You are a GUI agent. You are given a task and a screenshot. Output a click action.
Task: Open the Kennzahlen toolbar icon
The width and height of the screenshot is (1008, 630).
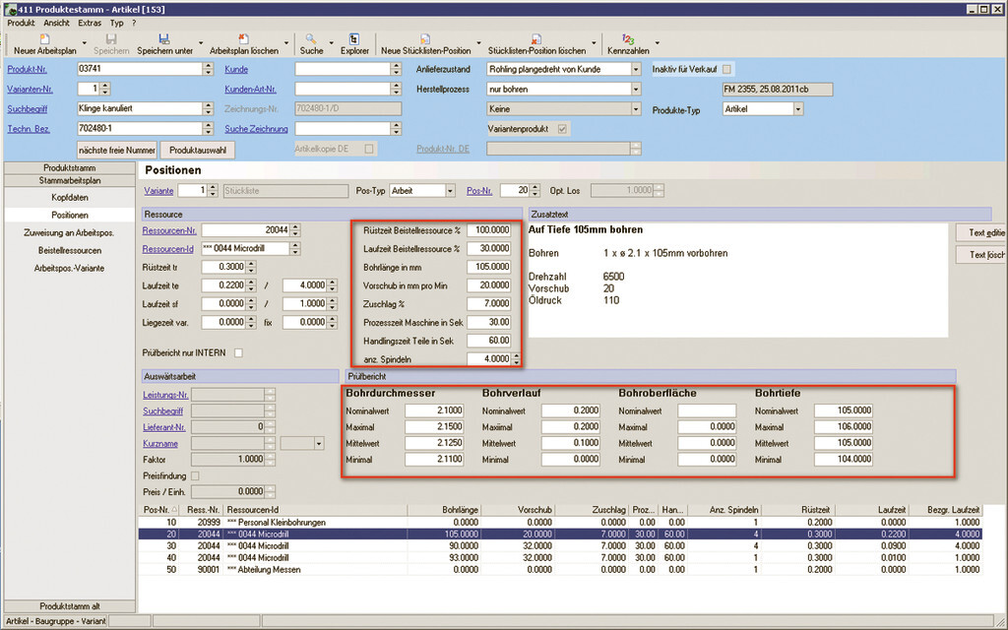point(628,38)
